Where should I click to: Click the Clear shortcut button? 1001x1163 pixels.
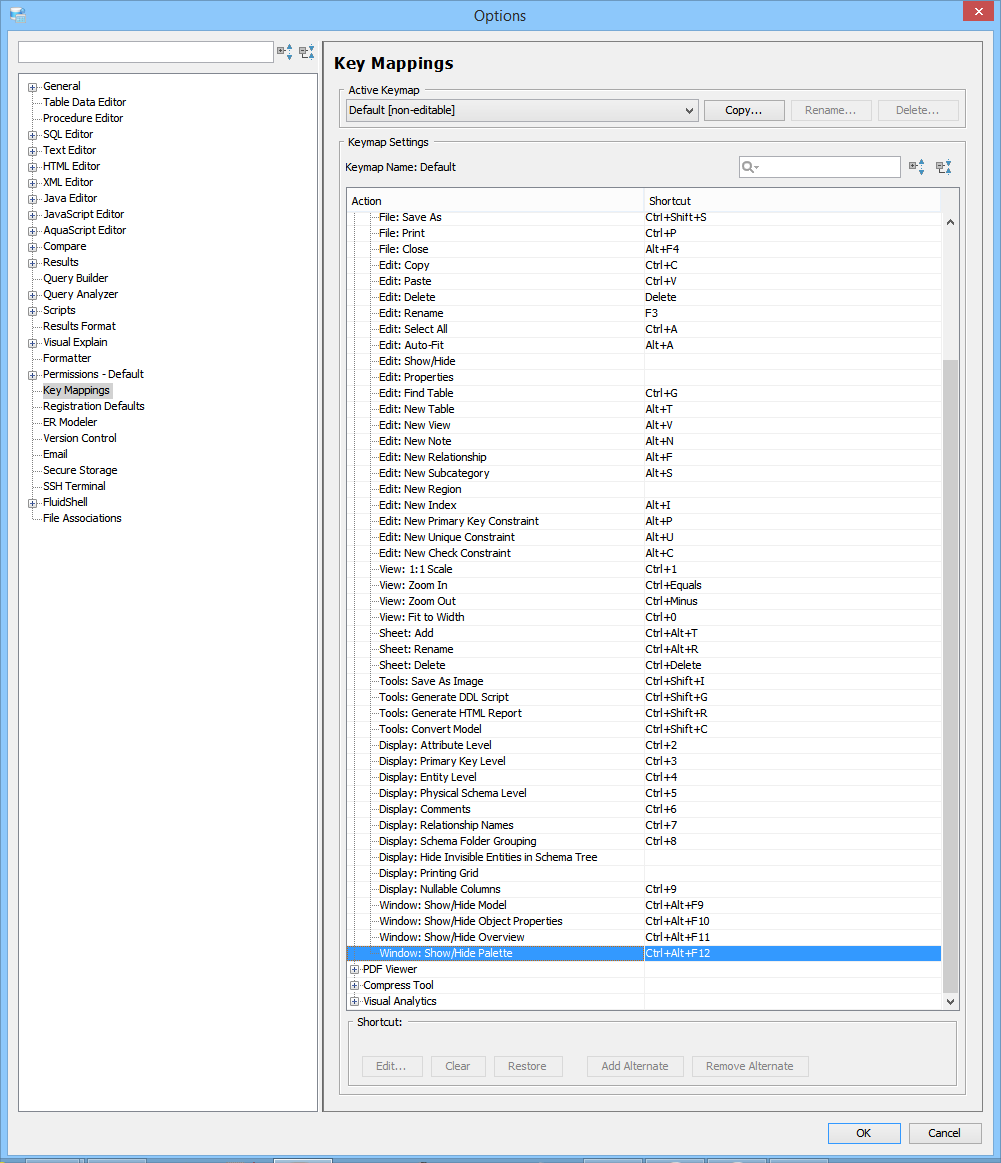457,1067
